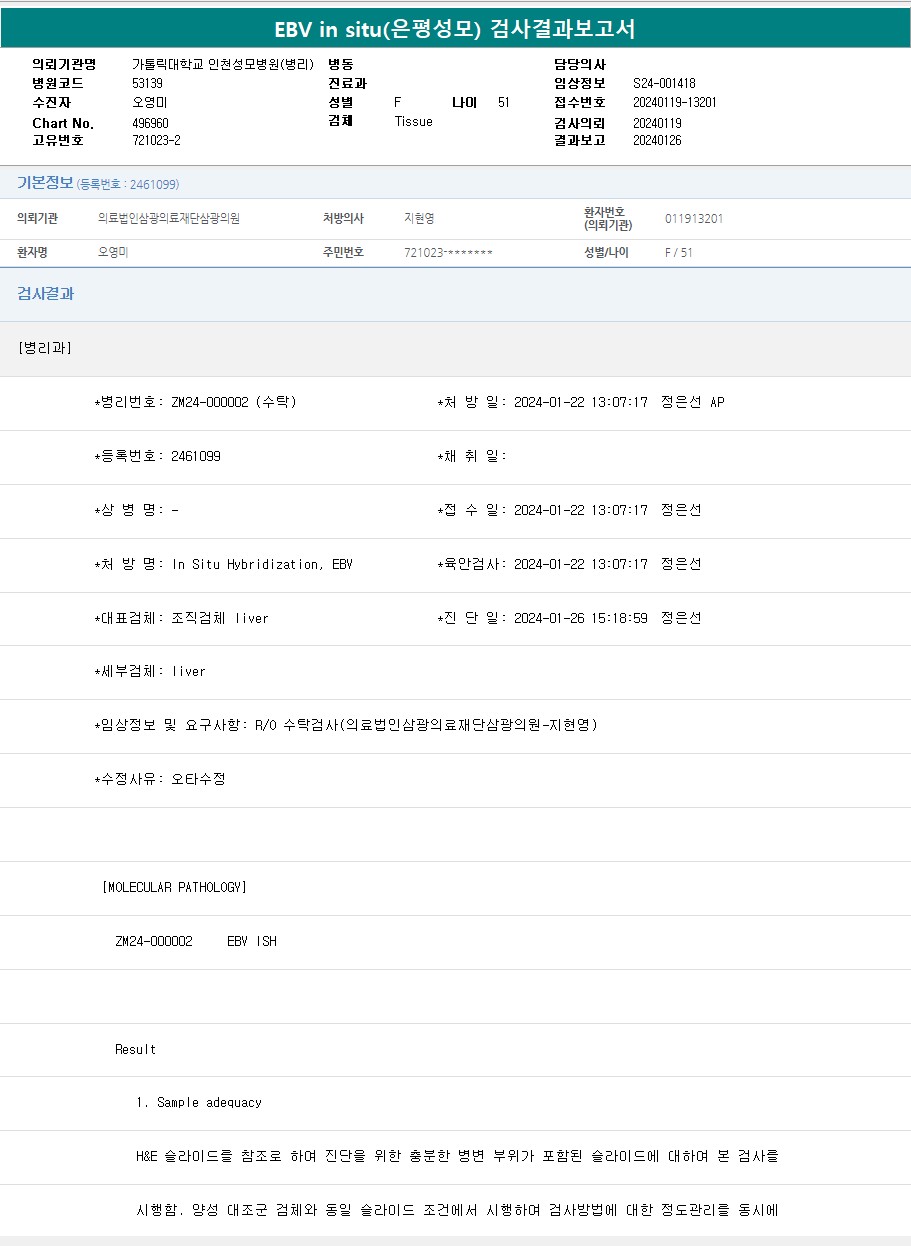Viewport: 911px width, 1246px height.
Task: Select the 처방명 In Situ Hybridization, EBV line
Action: click(x=223, y=564)
